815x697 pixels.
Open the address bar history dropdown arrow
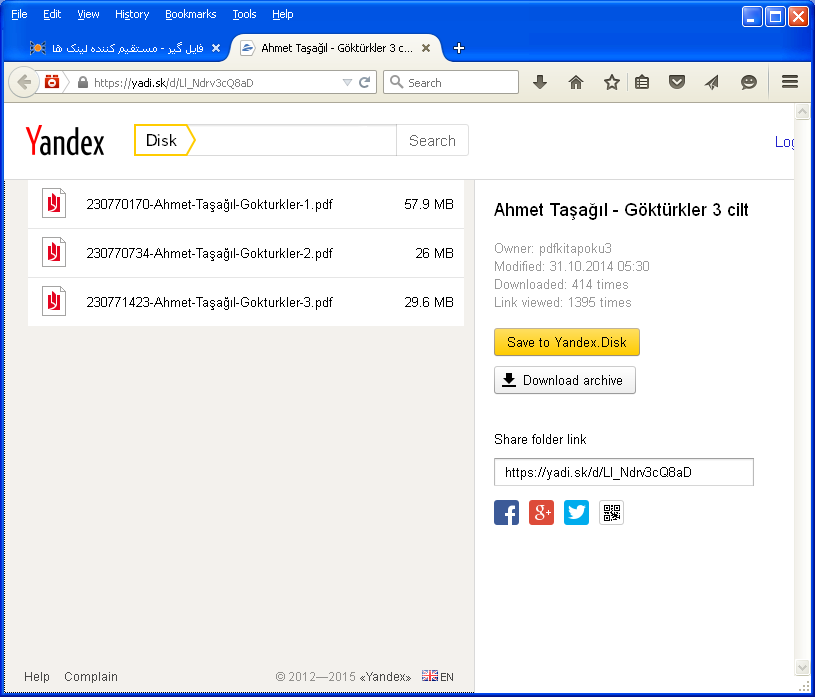(x=347, y=82)
